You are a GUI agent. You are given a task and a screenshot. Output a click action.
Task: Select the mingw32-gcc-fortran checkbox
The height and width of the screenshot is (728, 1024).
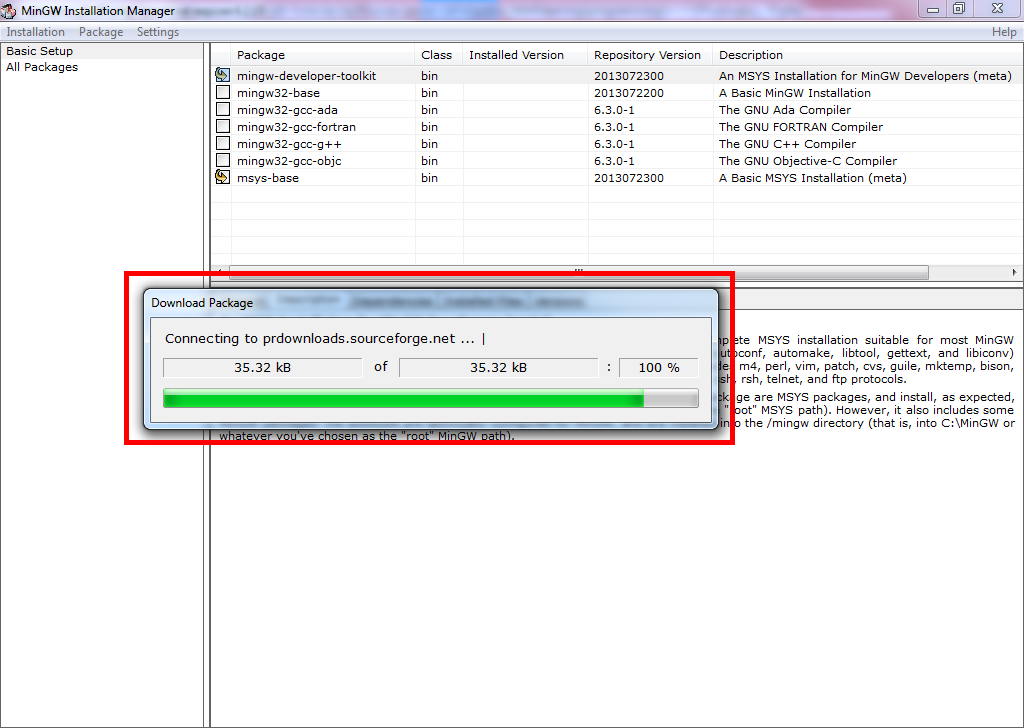tap(222, 127)
